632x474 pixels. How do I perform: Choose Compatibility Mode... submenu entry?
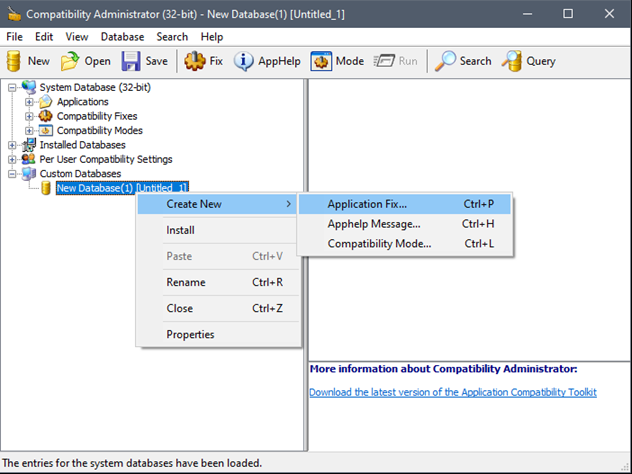point(379,244)
